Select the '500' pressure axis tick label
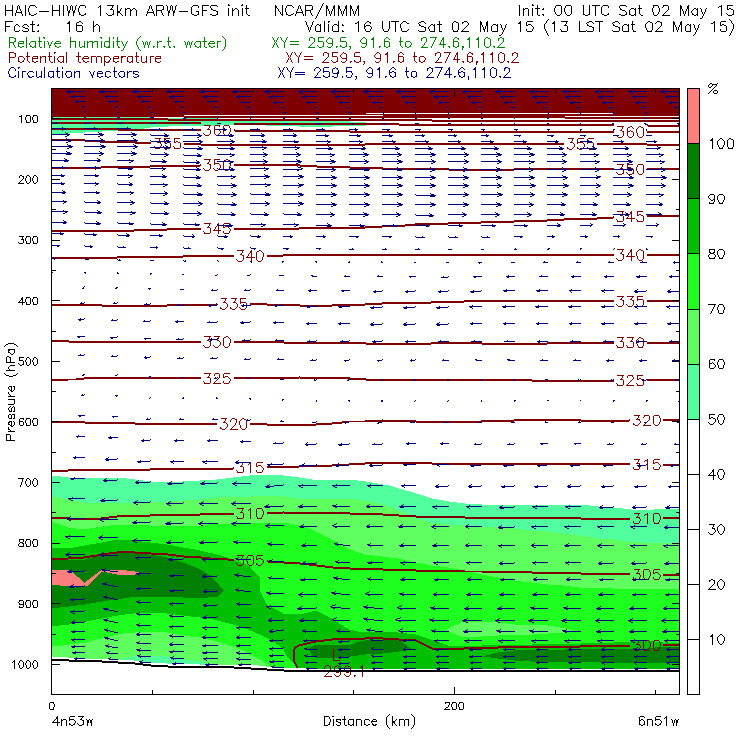The image size is (740, 740). (28, 362)
